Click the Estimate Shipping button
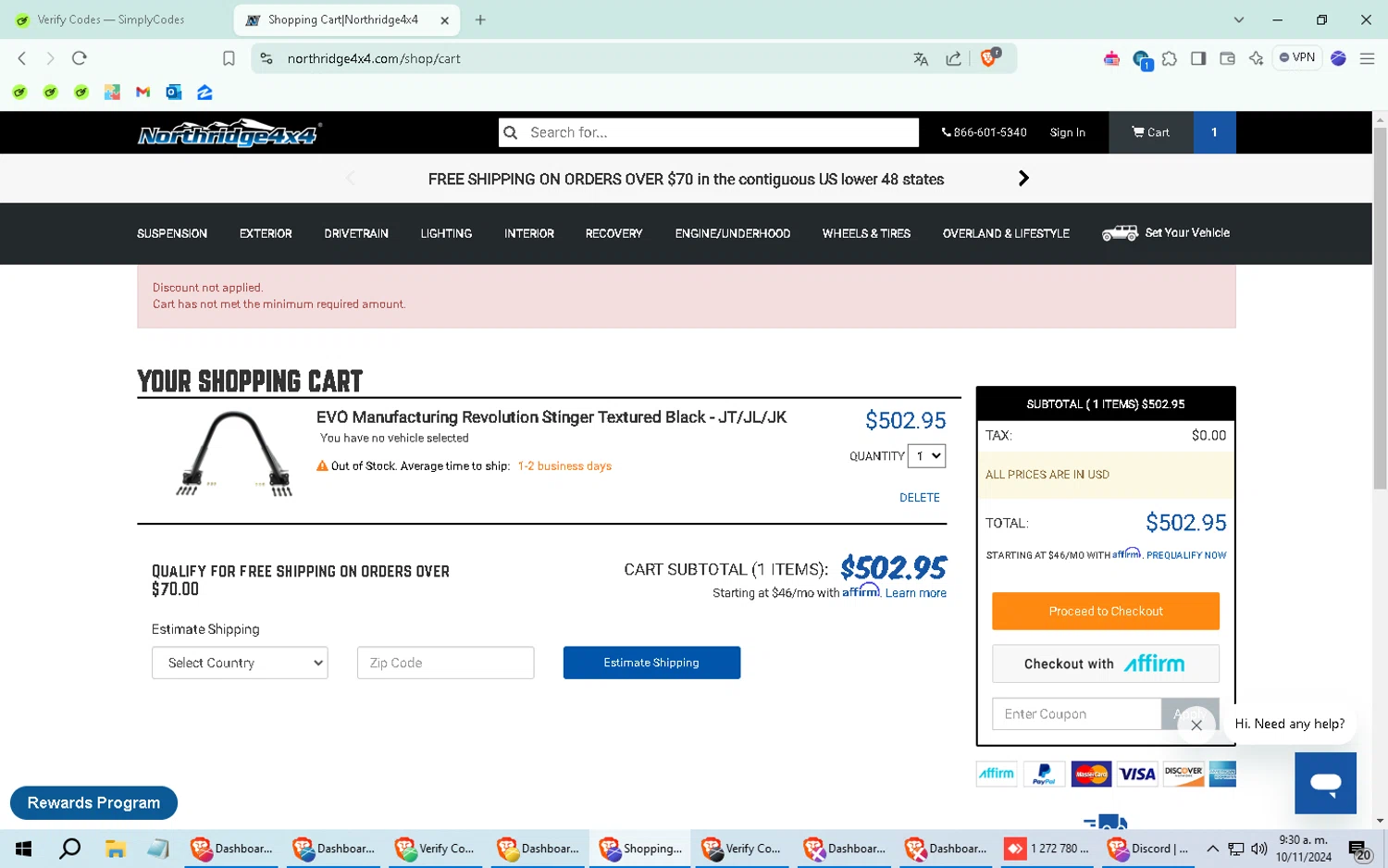The image size is (1388, 868). pyautogui.click(x=651, y=663)
